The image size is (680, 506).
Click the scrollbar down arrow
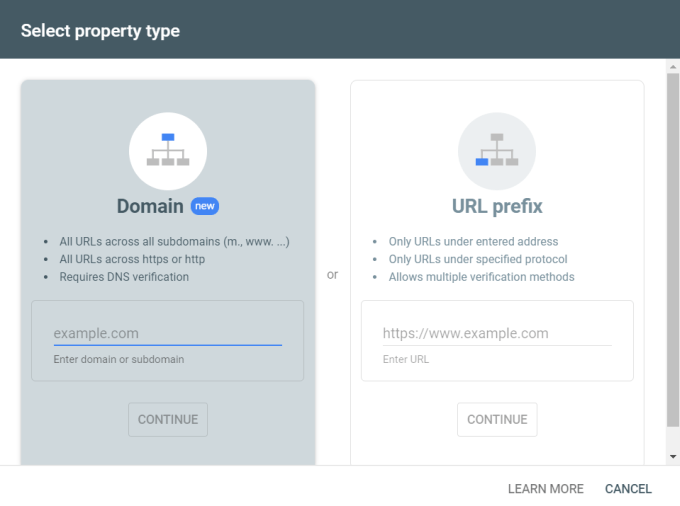pos(673,456)
